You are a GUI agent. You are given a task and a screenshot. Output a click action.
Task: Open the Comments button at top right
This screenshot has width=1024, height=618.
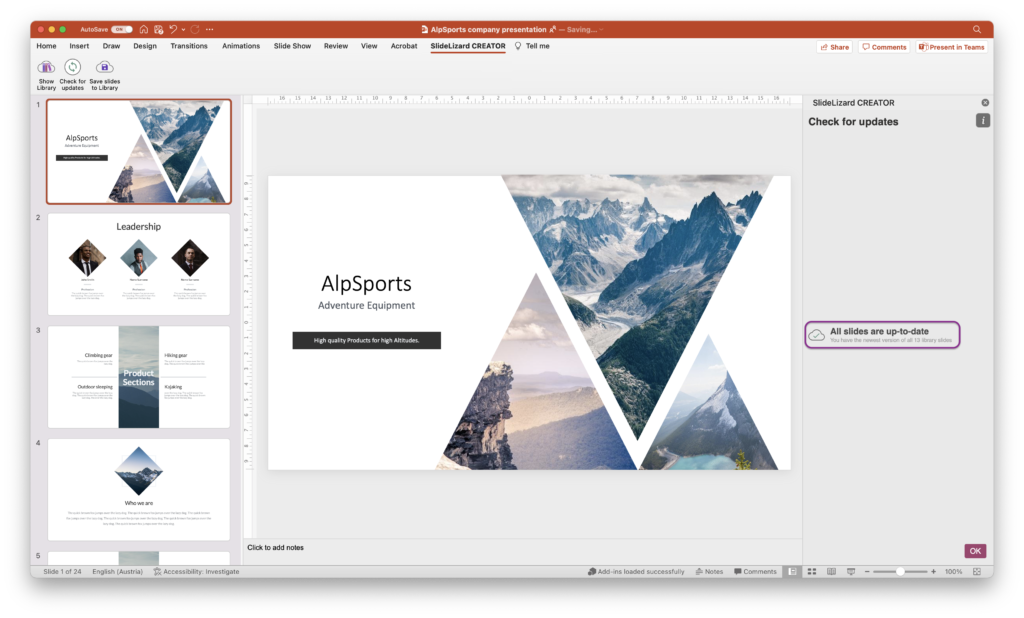point(884,47)
